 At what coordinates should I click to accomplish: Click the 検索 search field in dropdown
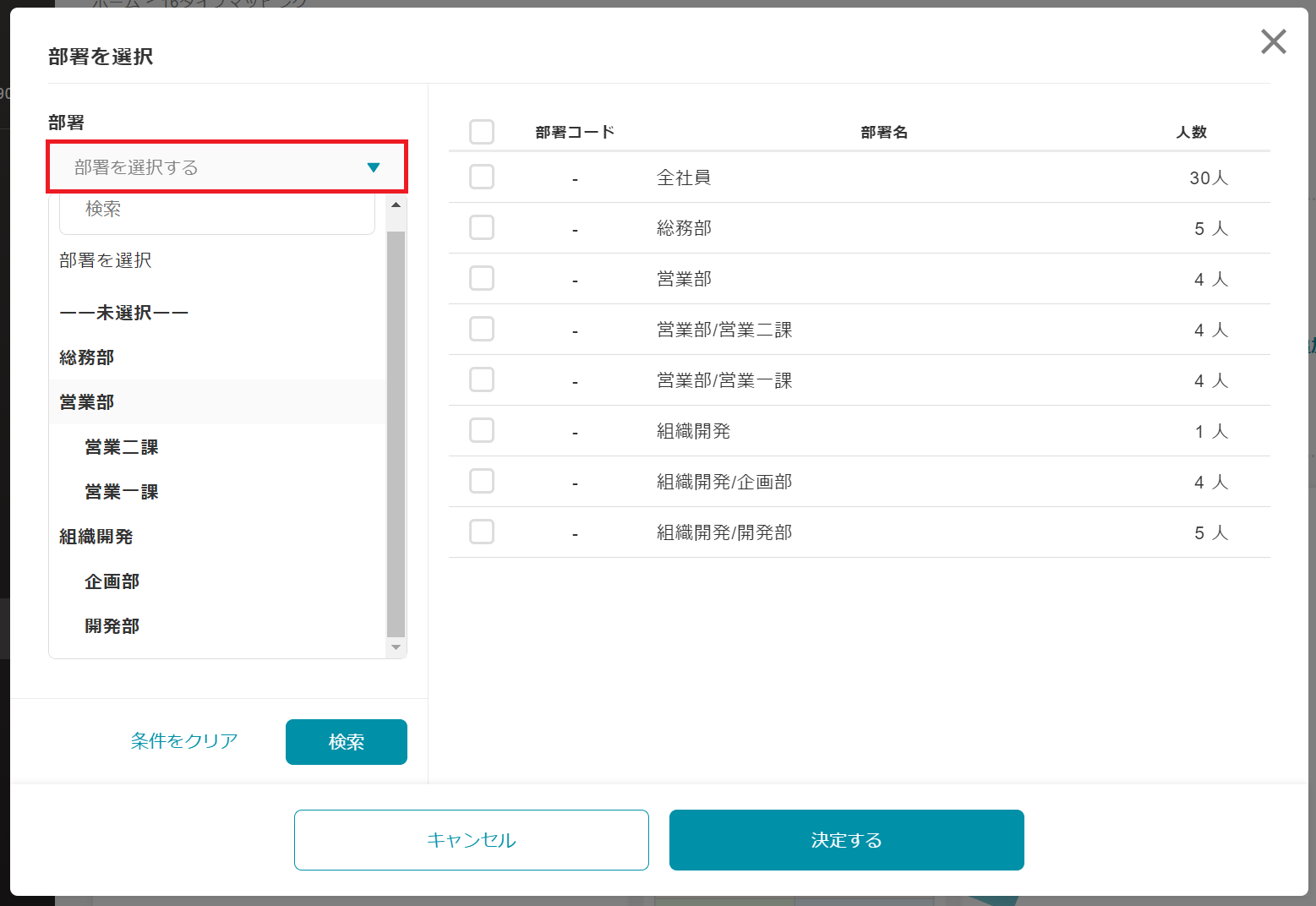coord(216,210)
